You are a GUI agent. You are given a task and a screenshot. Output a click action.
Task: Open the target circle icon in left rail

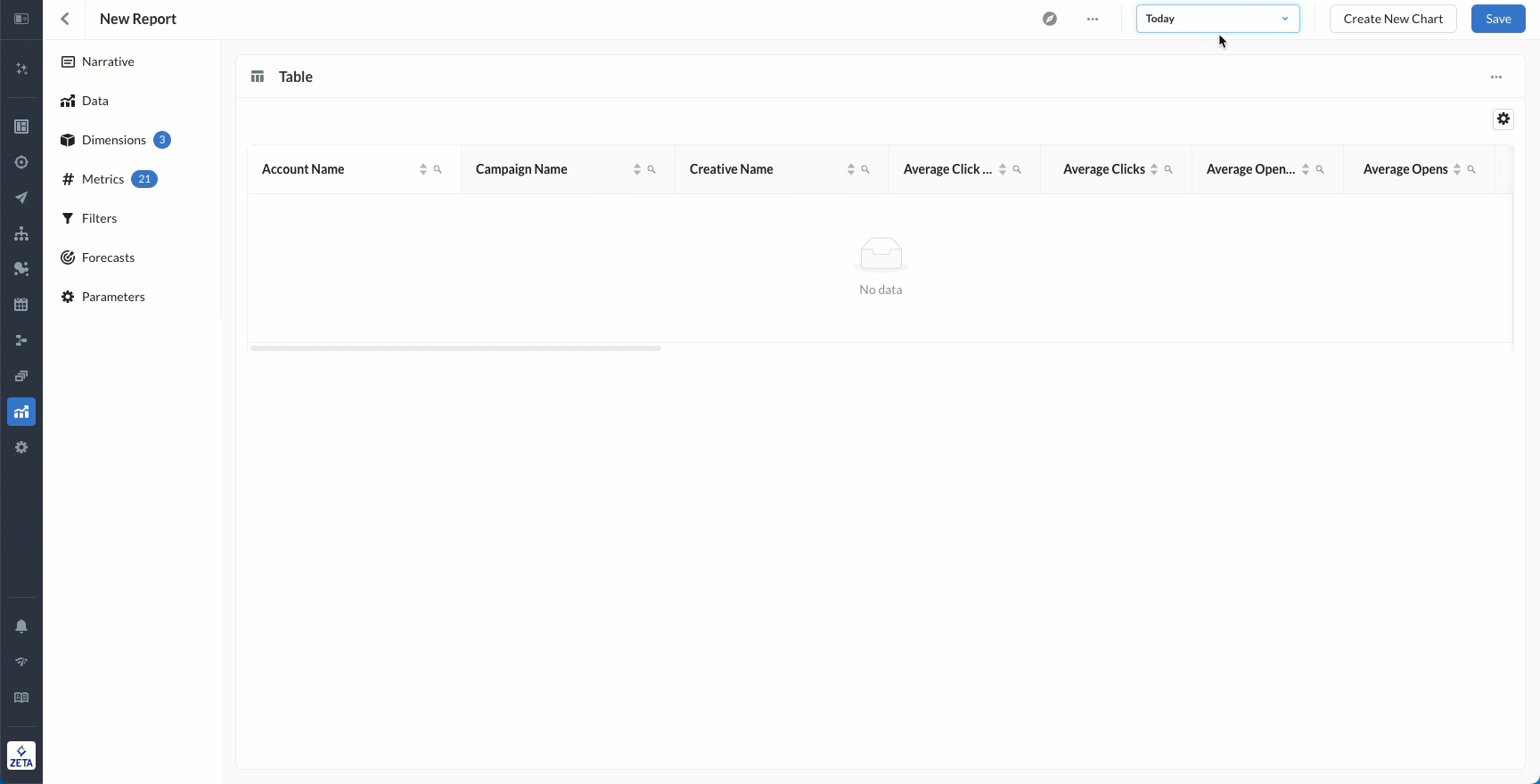[x=21, y=162]
